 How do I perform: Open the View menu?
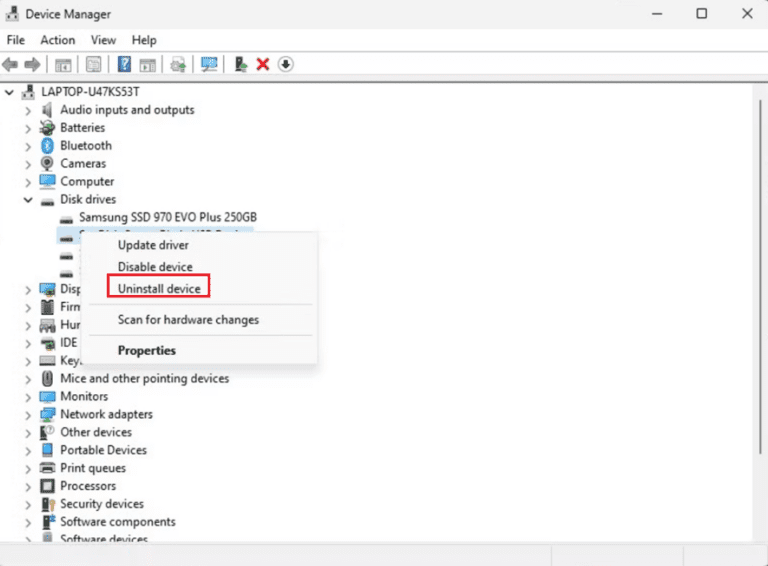(x=103, y=40)
